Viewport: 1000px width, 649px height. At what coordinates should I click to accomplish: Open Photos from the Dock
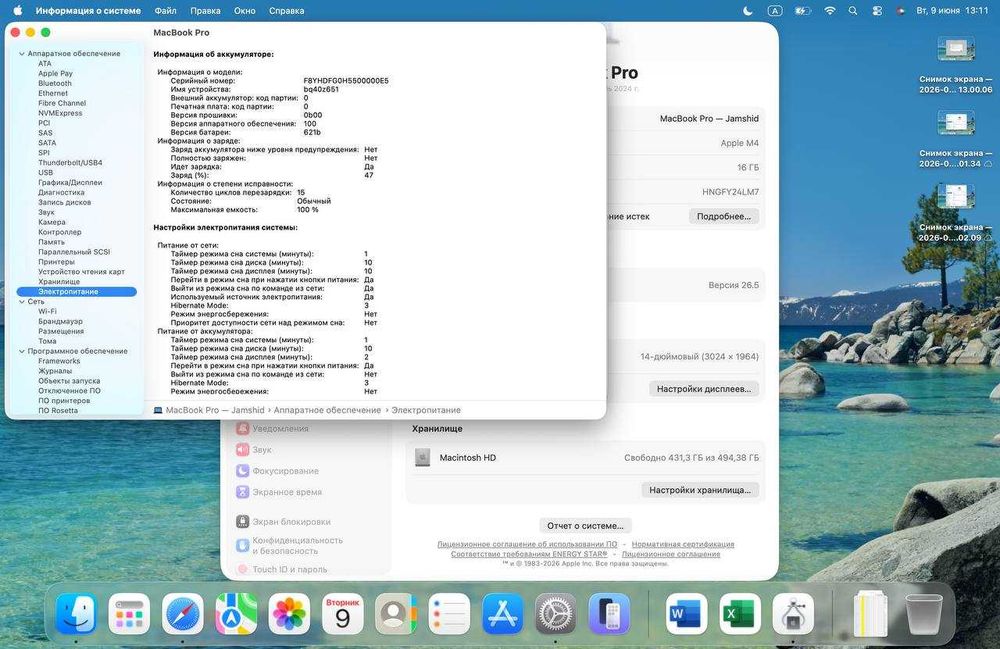289,615
